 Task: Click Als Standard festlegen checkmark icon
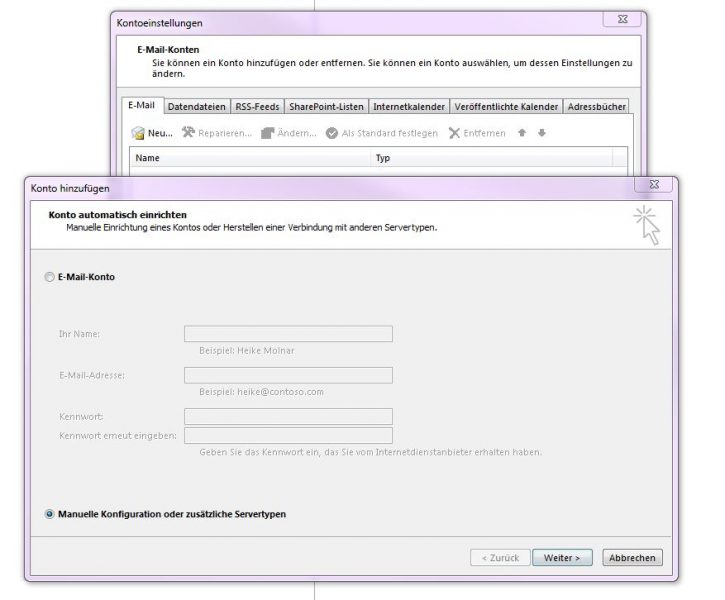[x=332, y=133]
